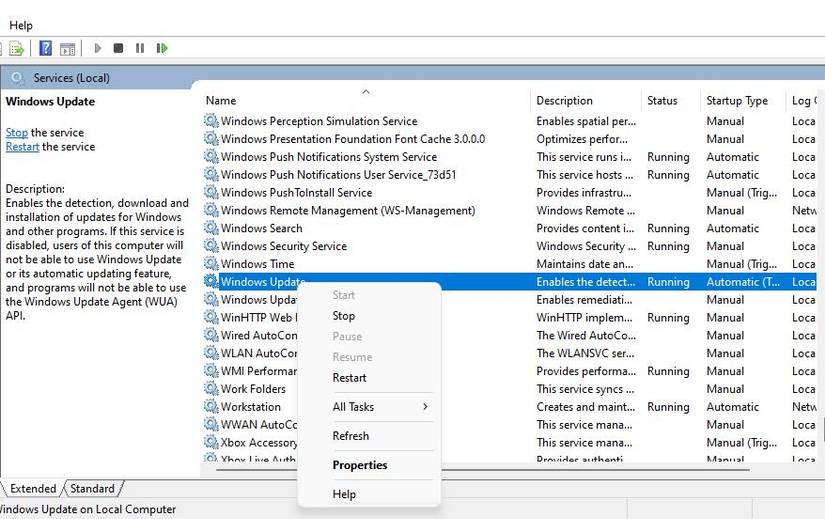
Task: Click 'Enables spatial per...' description cell
Action: pyautogui.click(x=586, y=121)
